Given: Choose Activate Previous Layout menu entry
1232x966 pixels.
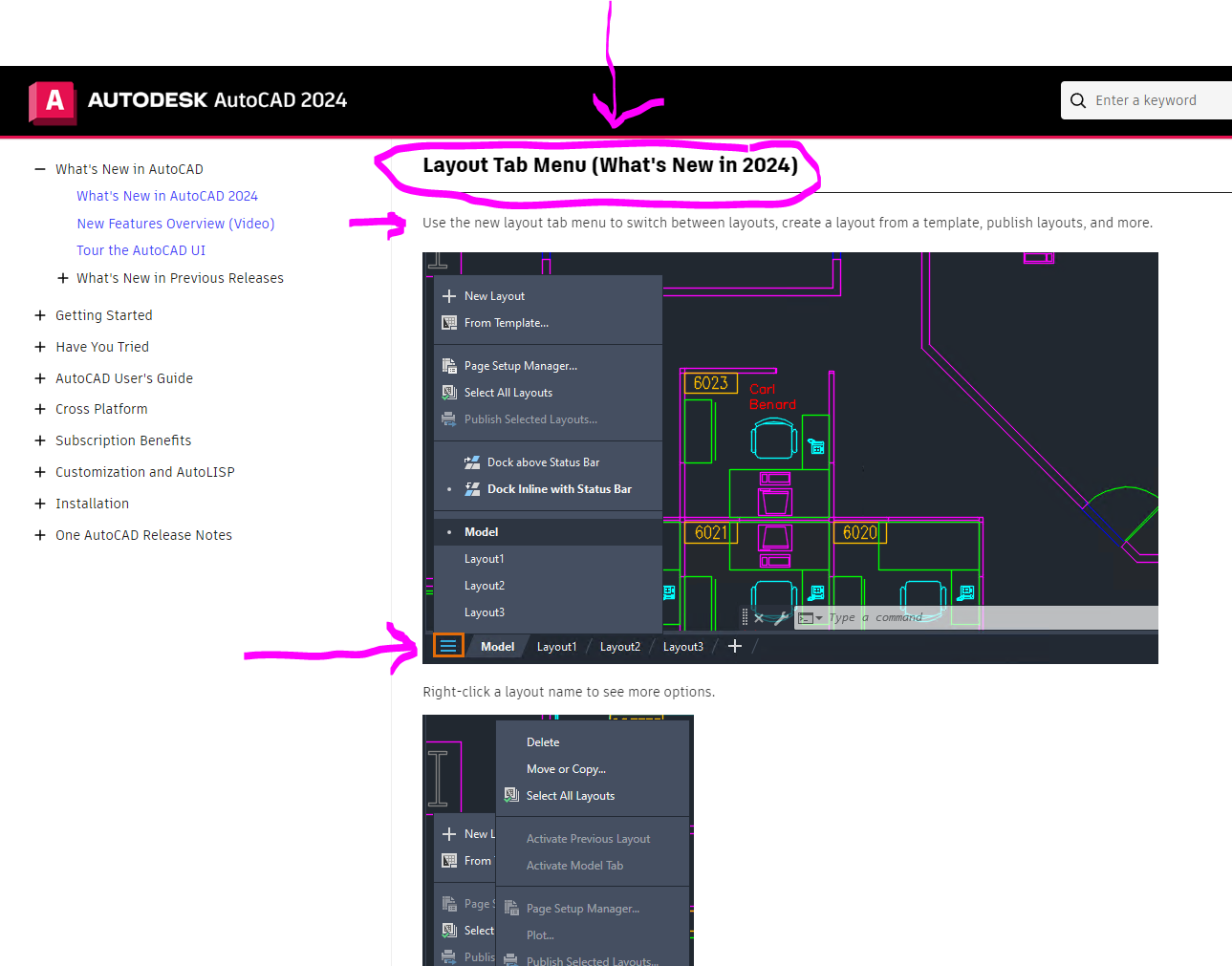Looking at the screenshot, I should point(593,839).
